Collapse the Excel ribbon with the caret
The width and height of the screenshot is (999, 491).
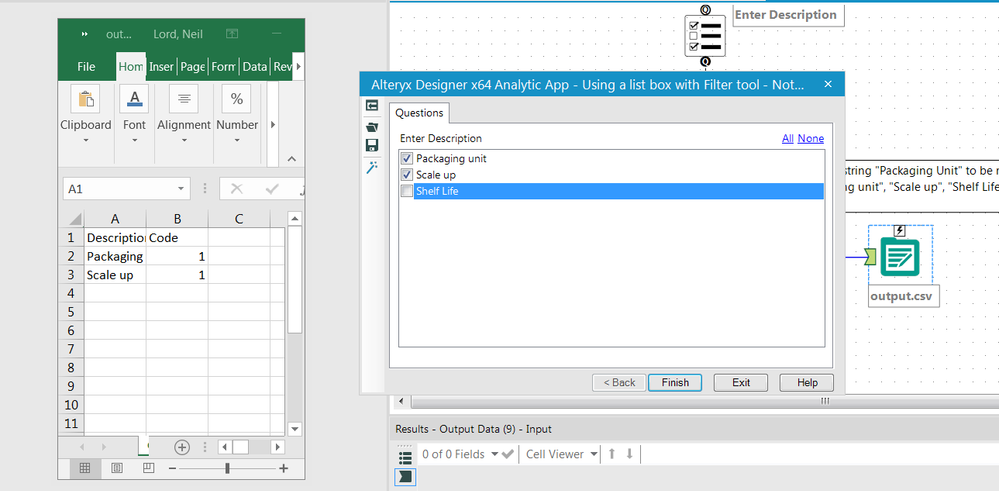pyautogui.click(x=291, y=159)
